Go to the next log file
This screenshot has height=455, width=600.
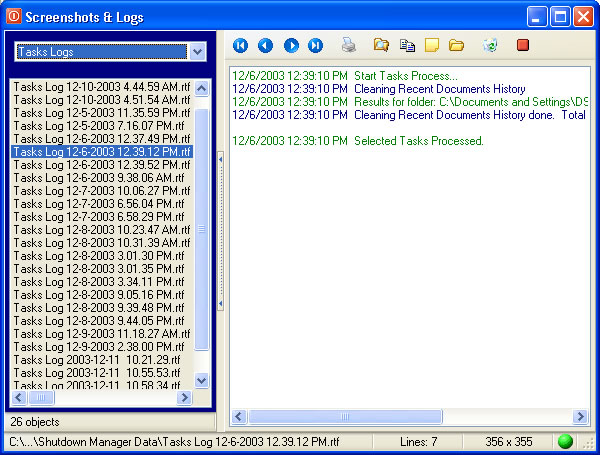pyautogui.click(x=291, y=45)
